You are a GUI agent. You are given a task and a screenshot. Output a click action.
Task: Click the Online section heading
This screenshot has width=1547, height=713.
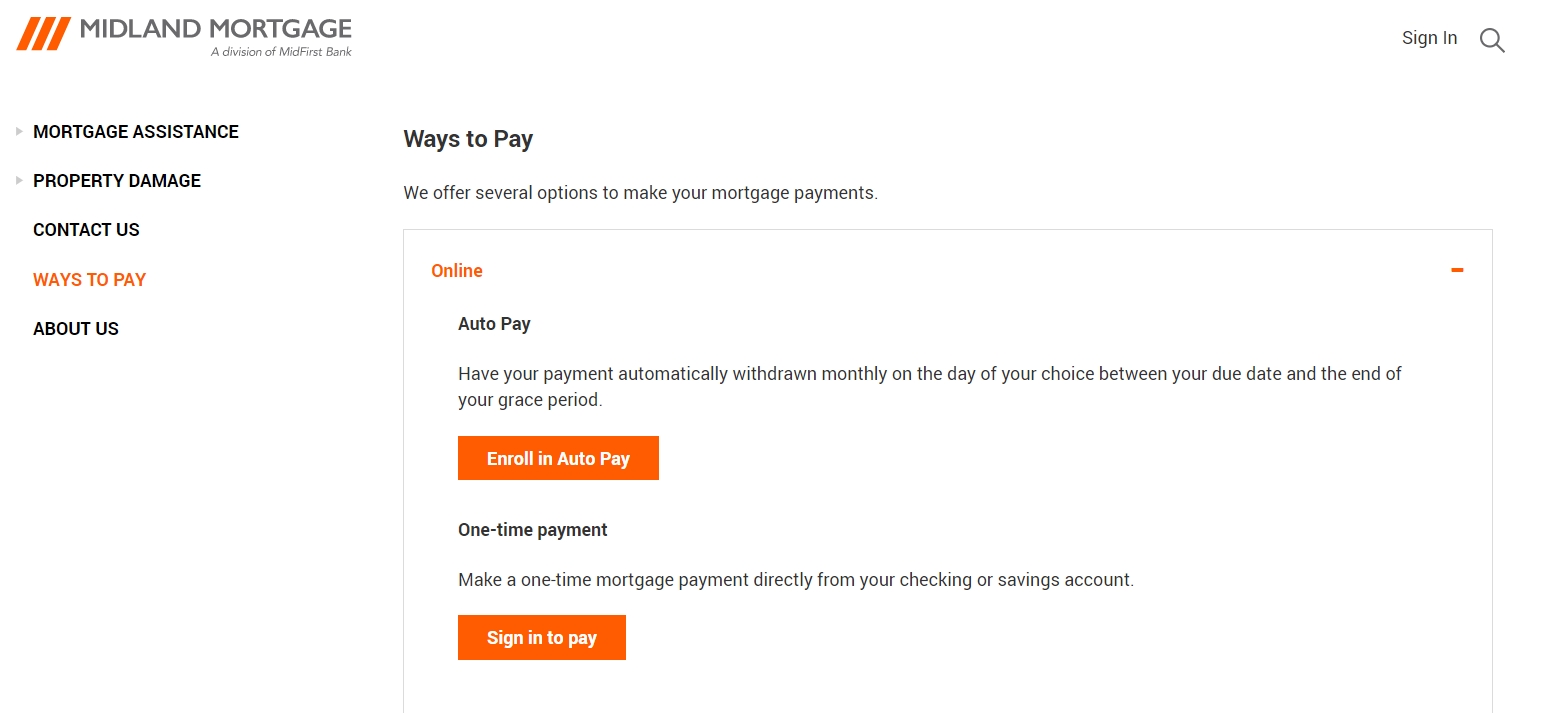tap(456, 270)
